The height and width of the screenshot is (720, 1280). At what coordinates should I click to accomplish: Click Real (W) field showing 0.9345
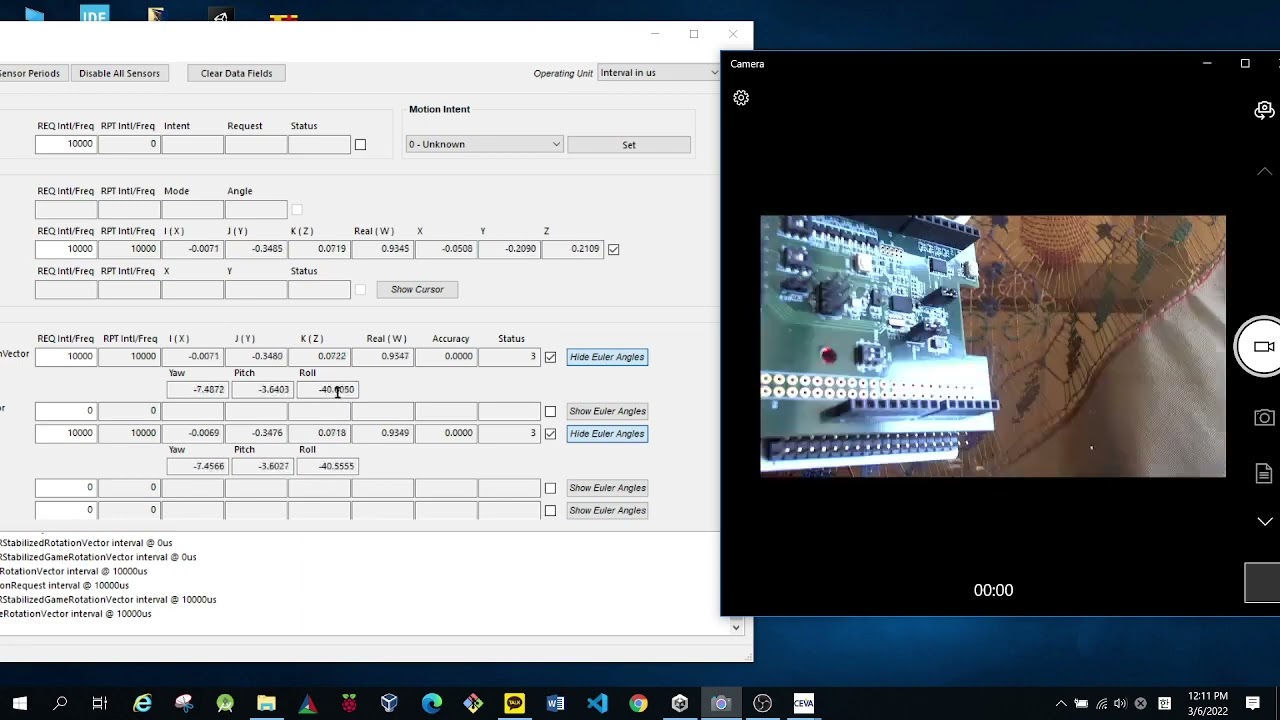click(382, 249)
